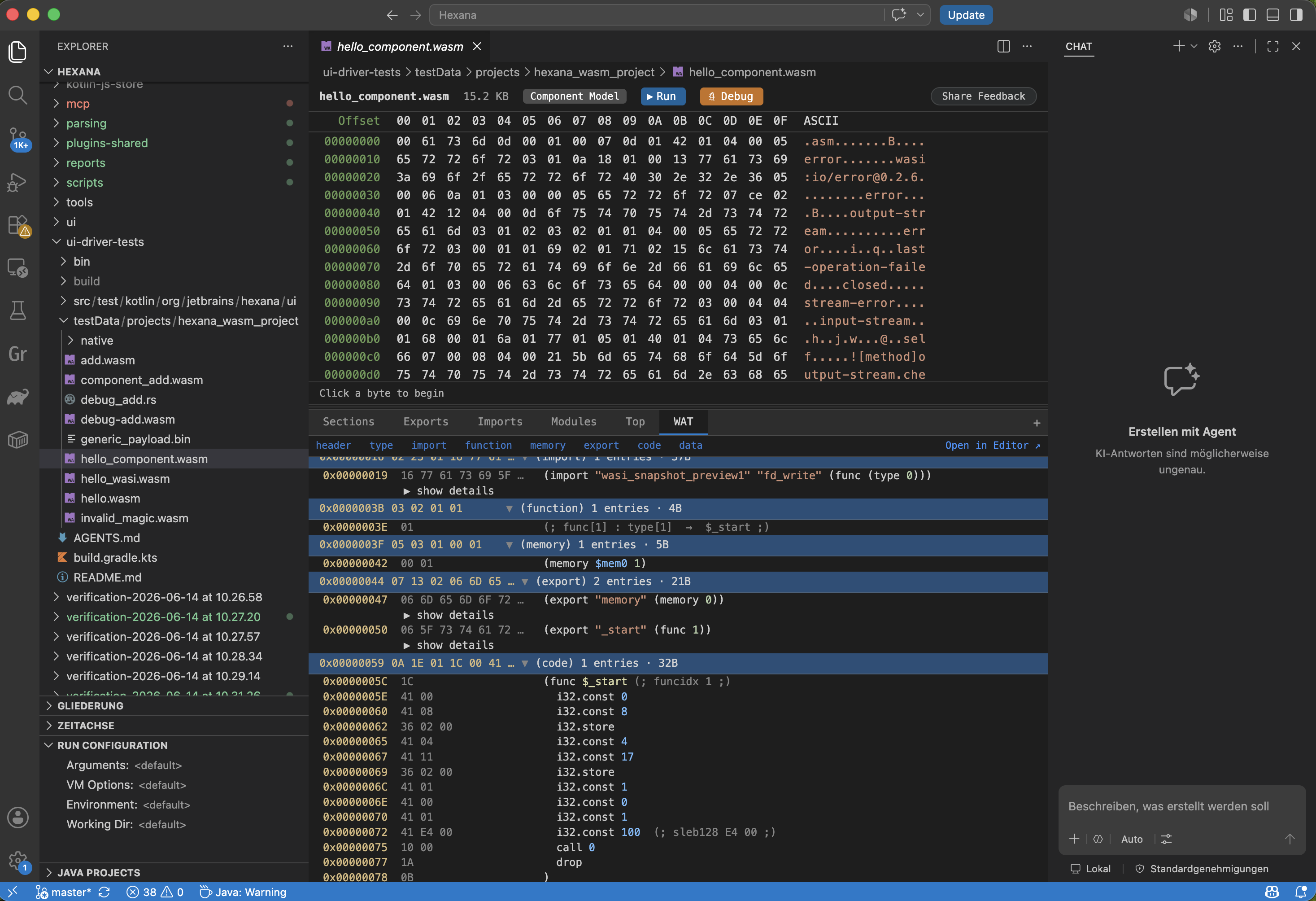The image size is (1316, 901).
Task: Show details for "_start" export
Action: (x=449, y=646)
